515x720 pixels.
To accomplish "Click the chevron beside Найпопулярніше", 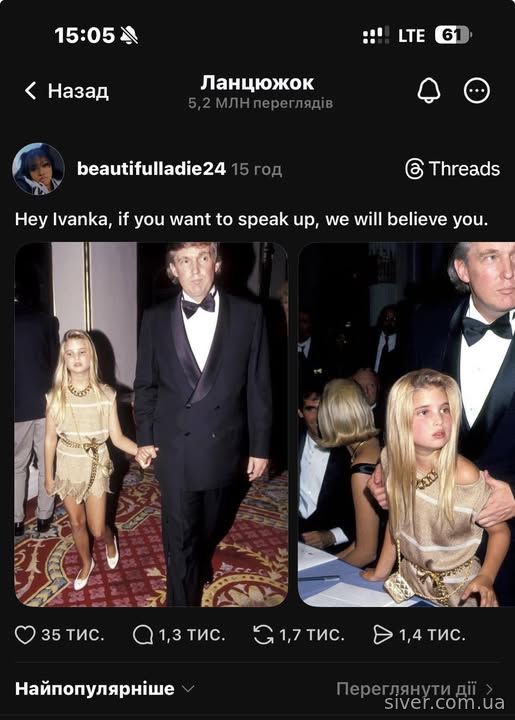I will click(188, 689).
